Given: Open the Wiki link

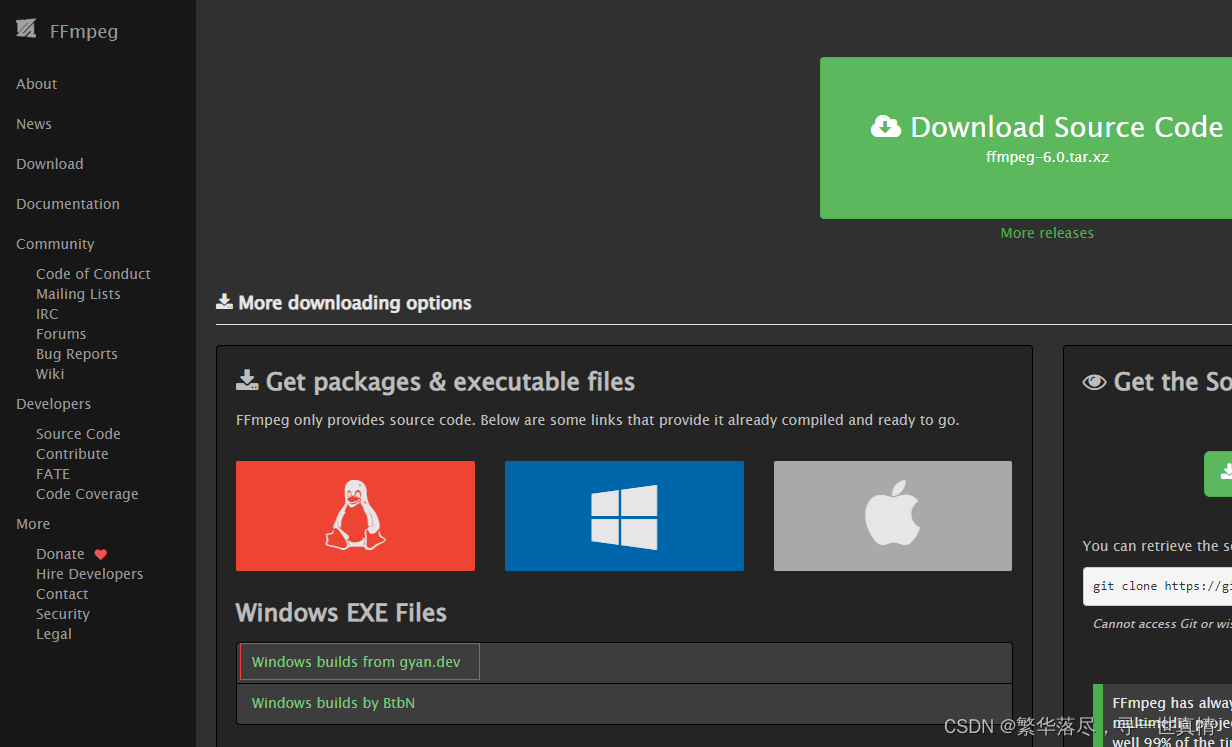Looking at the screenshot, I should [50, 374].
